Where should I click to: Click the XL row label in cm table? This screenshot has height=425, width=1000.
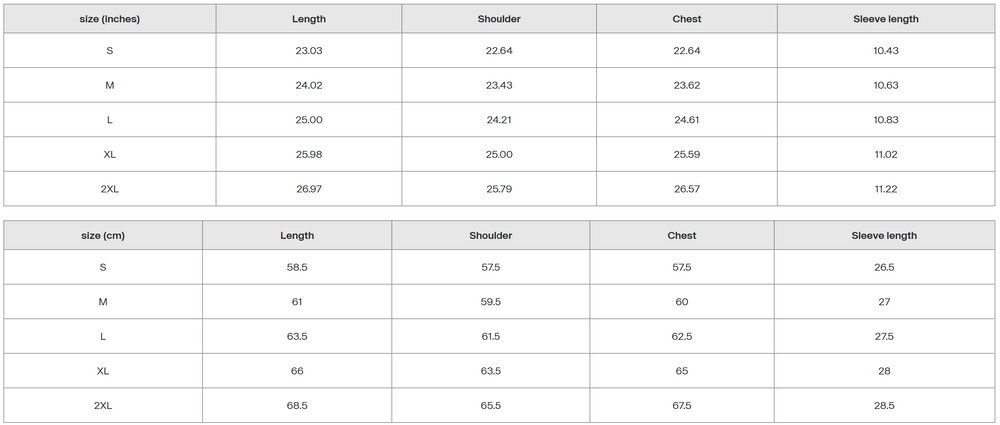[103, 371]
